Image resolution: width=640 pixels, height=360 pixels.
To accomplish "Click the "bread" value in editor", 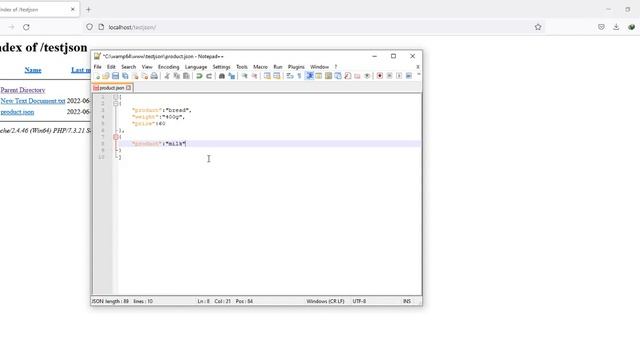I will coord(177,110).
